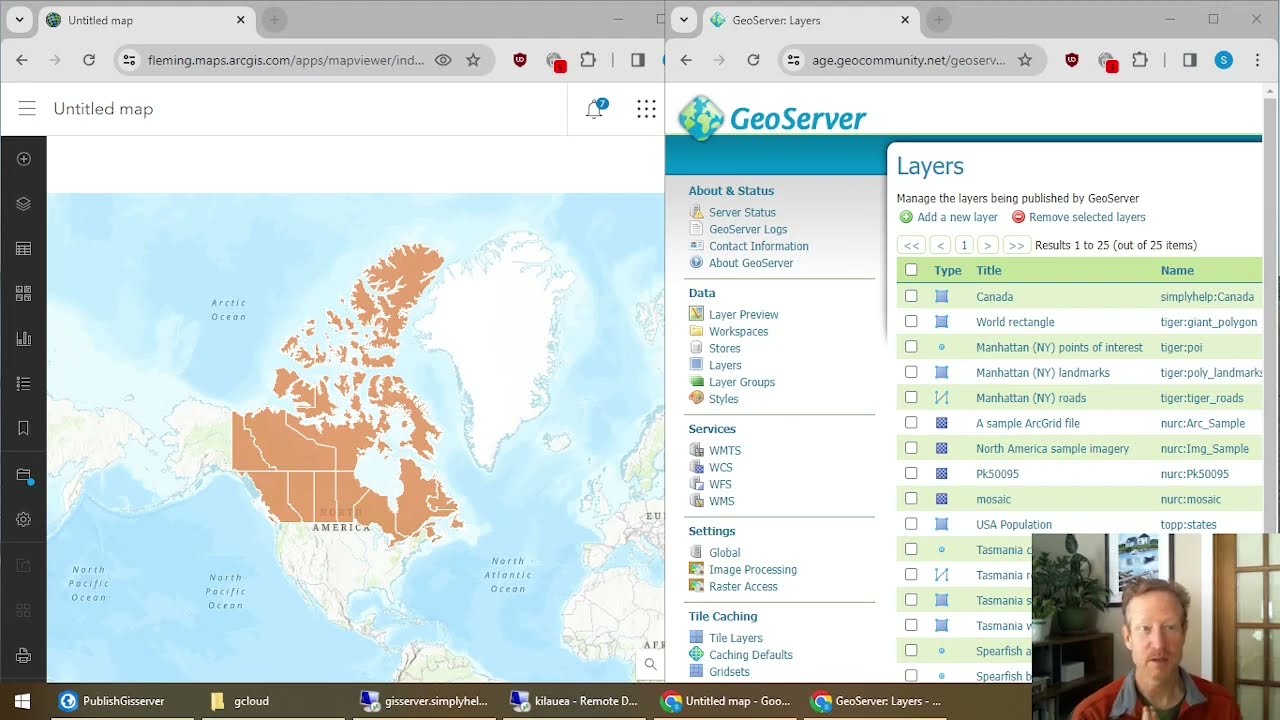Click the ArcGIS address bar URL
Screen dimensions: 1280x720
[x=285, y=60]
